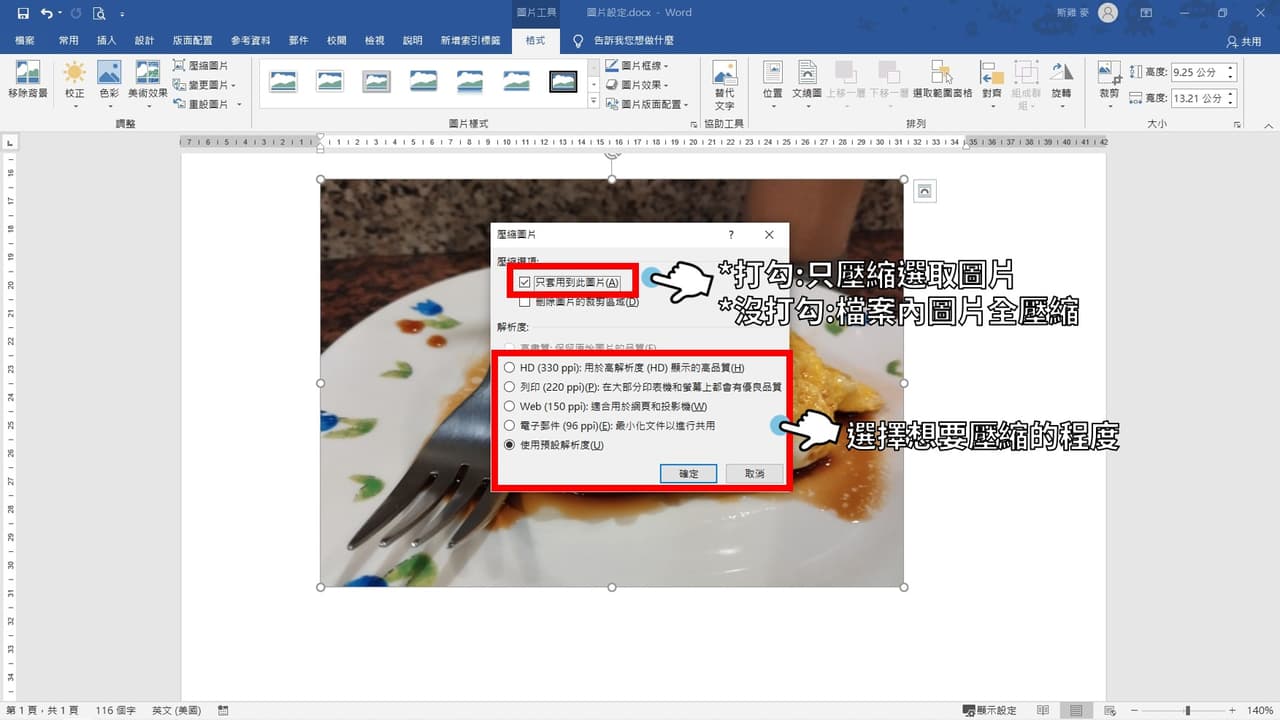Click the 116 個字 word count
This screenshot has height=720, width=1280.
[x=116, y=711]
